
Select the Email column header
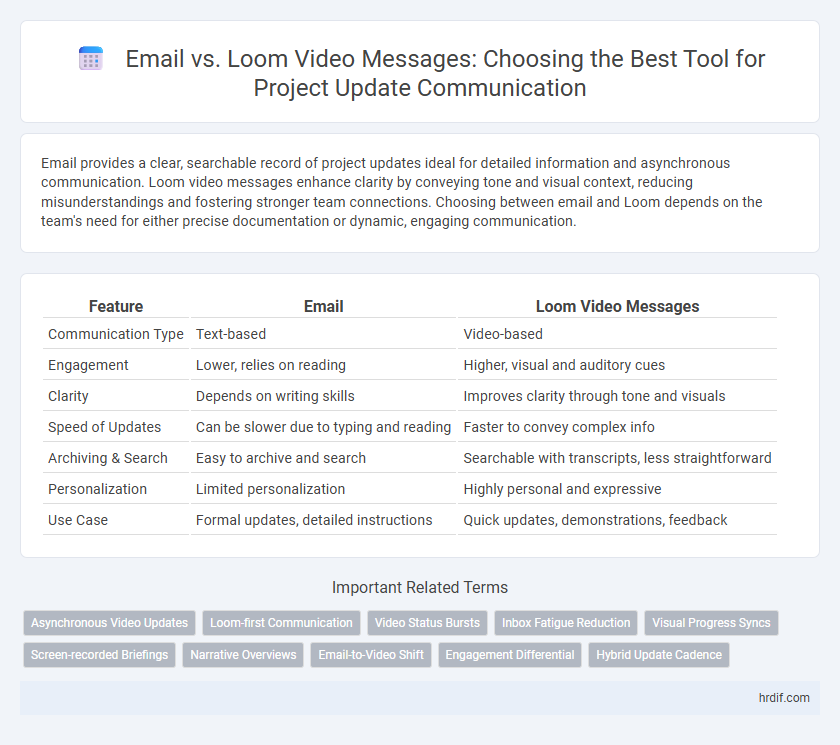click(324, 306)
